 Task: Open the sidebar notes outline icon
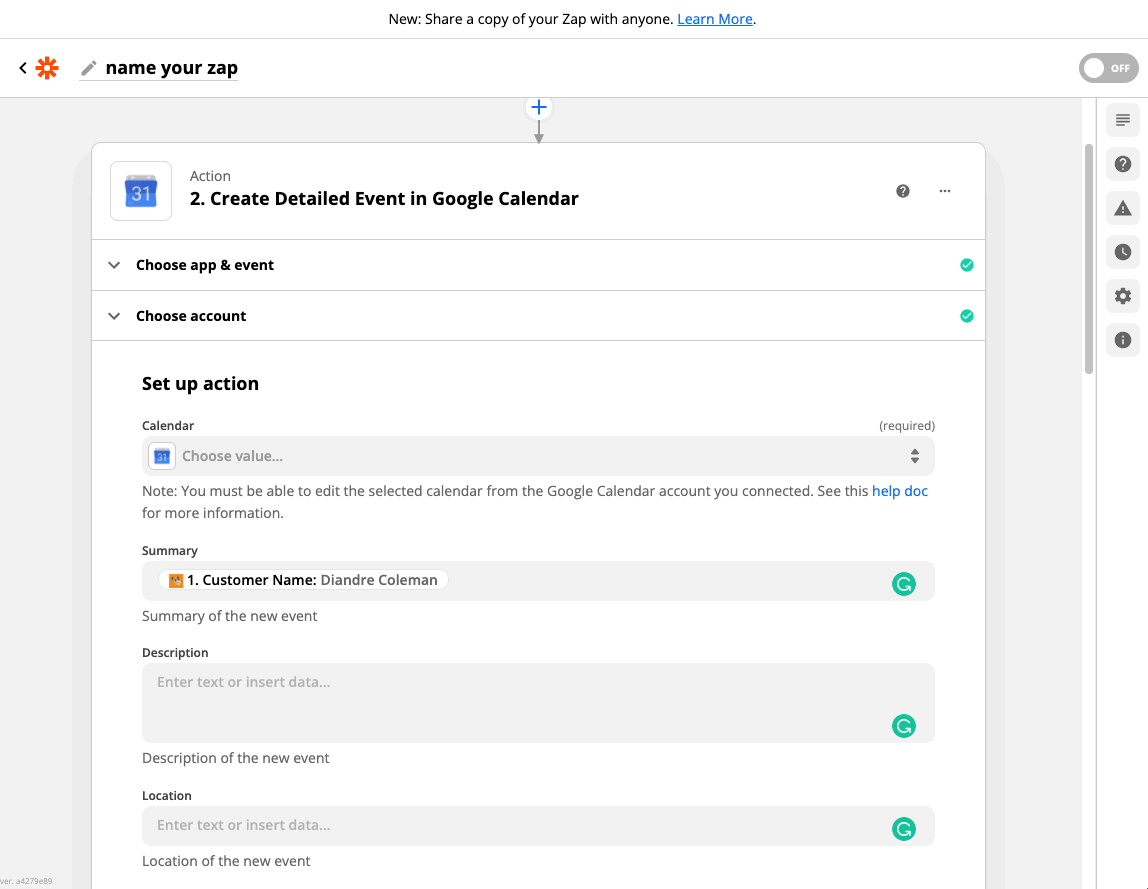click(x=1123, y=121)
